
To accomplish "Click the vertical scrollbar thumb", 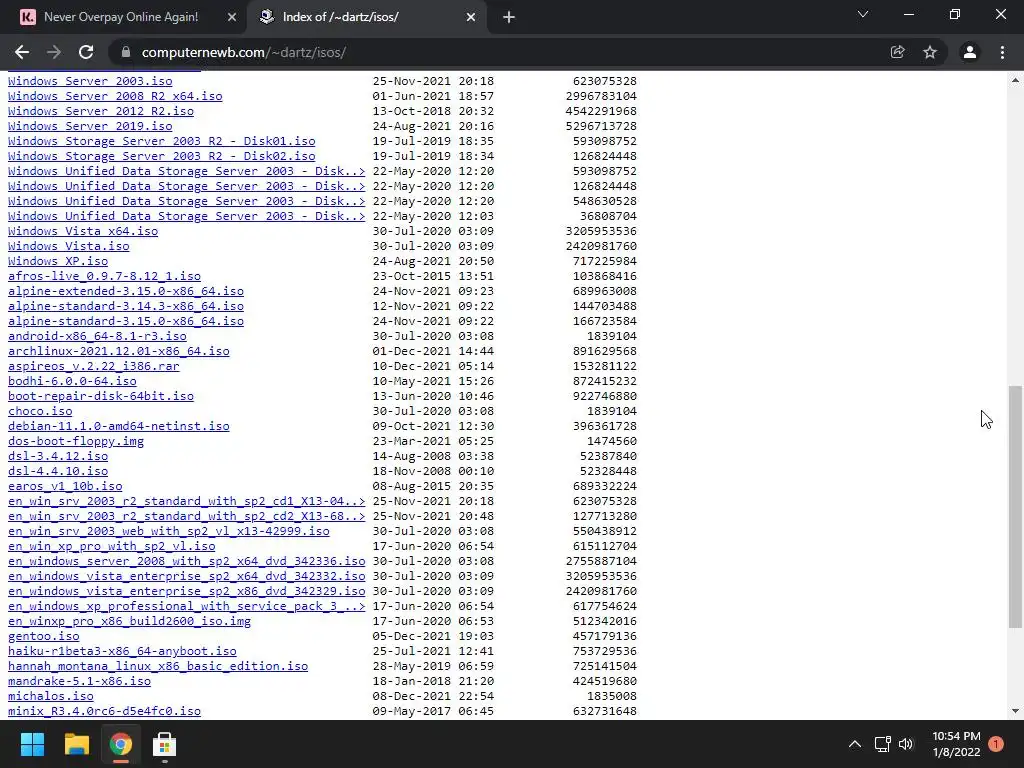I will 1015,507.
